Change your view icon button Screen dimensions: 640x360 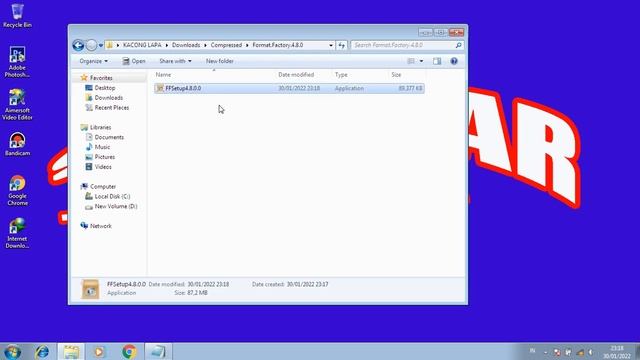coord(411,61)
